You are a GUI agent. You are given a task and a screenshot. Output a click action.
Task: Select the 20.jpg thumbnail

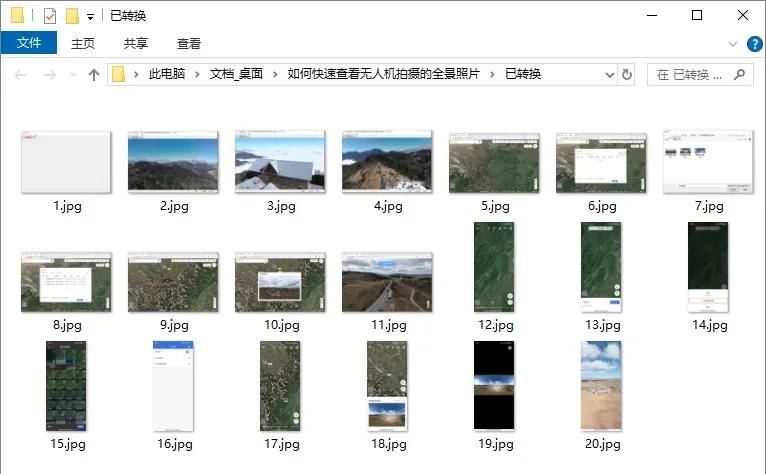coord(601,386)
